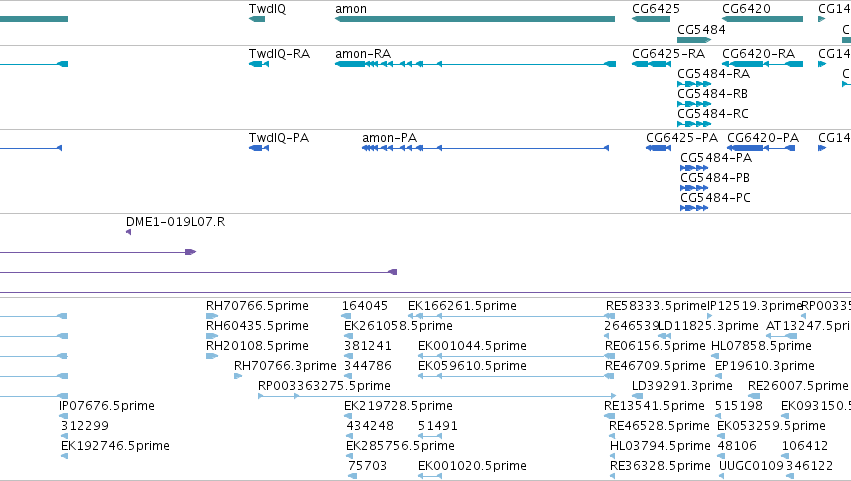The image size is (851, 481).
Task: Select EST HL07858.5prime
Action: [761, 346]
